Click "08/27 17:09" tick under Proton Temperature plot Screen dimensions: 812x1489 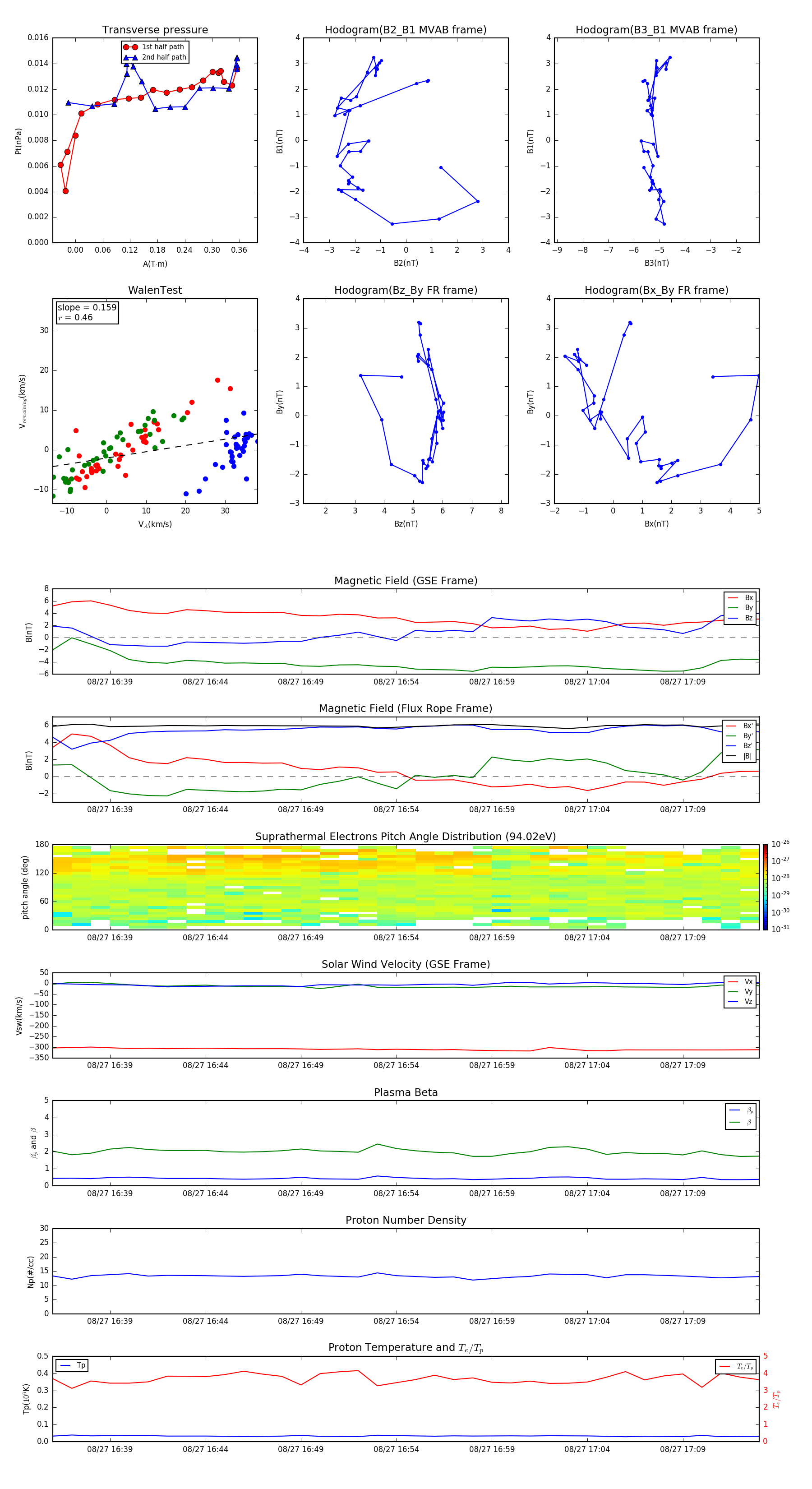[x=683, y=1449]
